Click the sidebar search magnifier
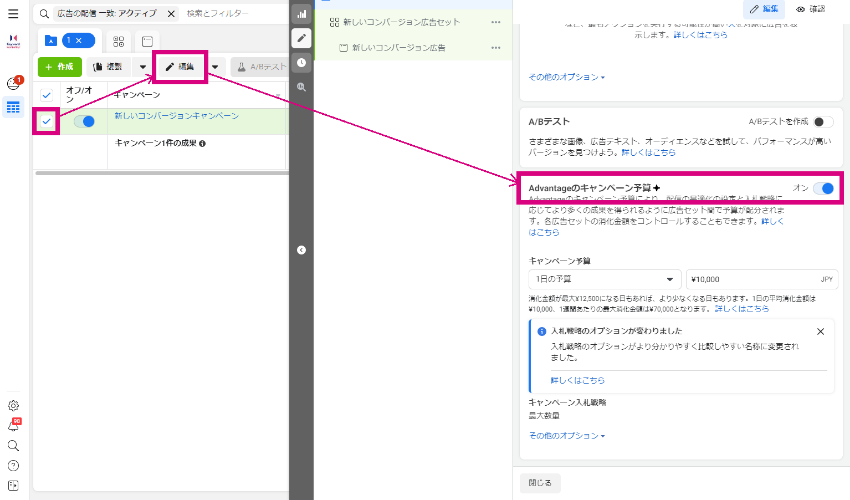The width and height of the screenshot is (850, 500). (x=13, y=446)
